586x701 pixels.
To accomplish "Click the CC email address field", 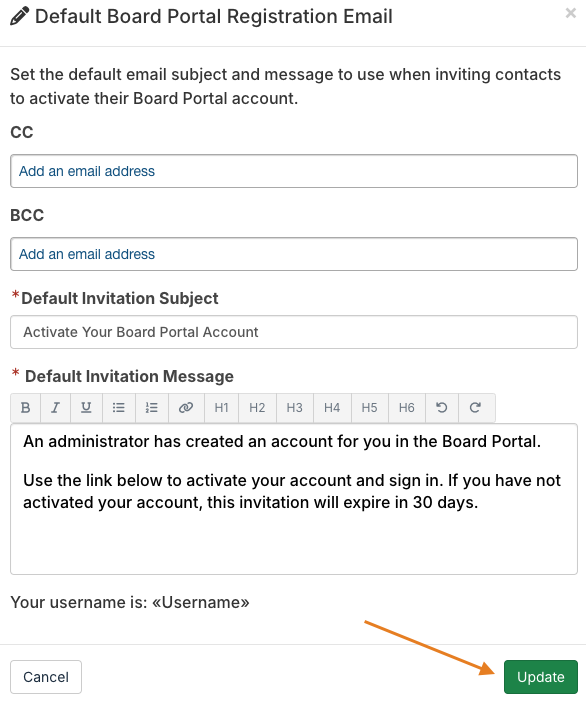I will (294, 171).
